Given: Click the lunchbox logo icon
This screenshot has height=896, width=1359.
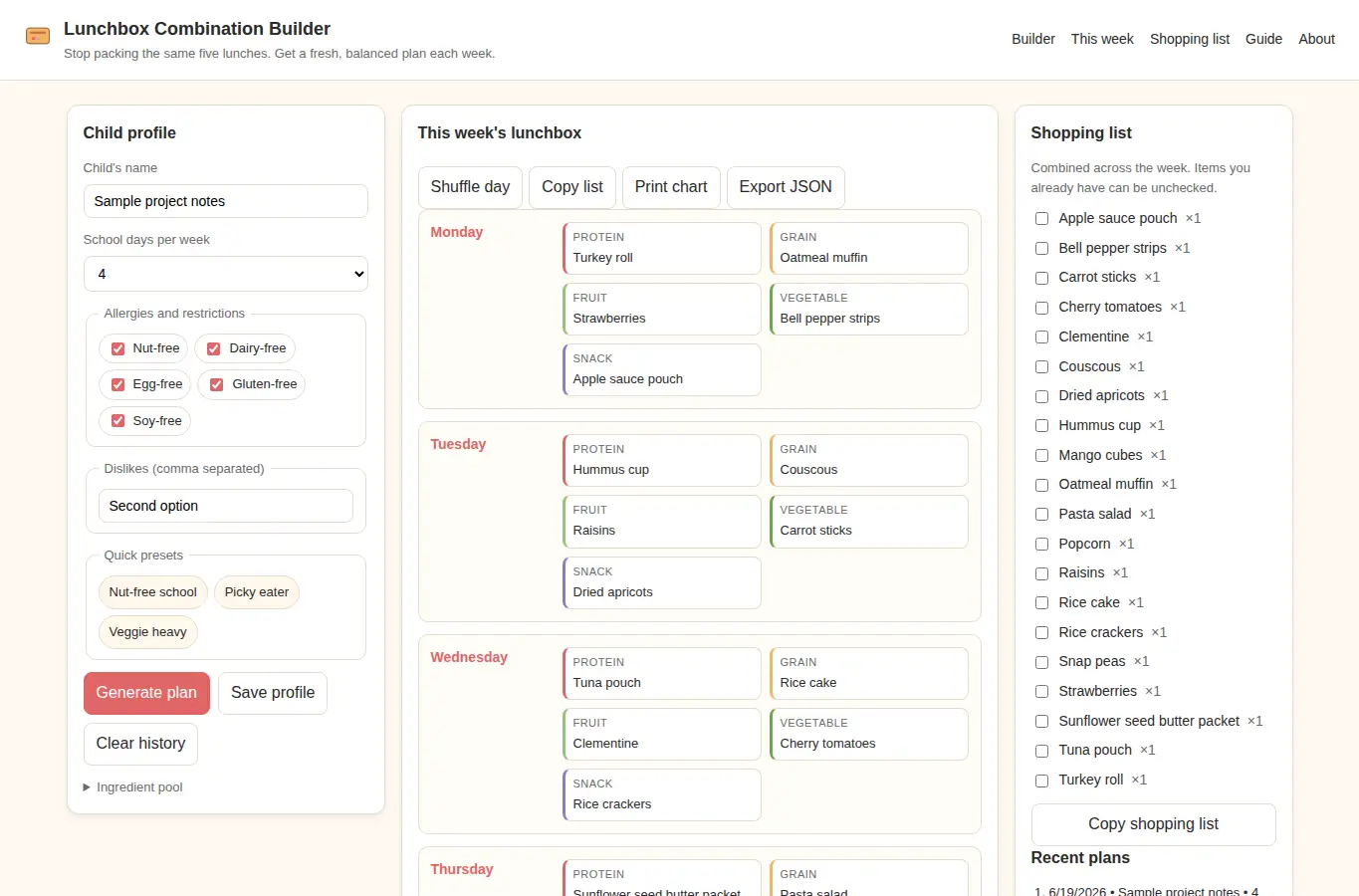Looking at the screenshot, I should point(38,37).
